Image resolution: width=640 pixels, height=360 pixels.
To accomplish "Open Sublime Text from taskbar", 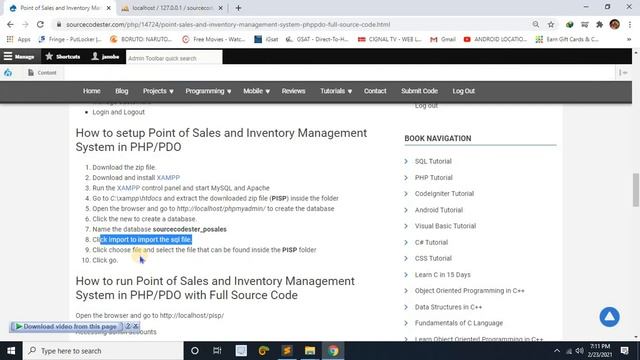I will coord(287,351).
